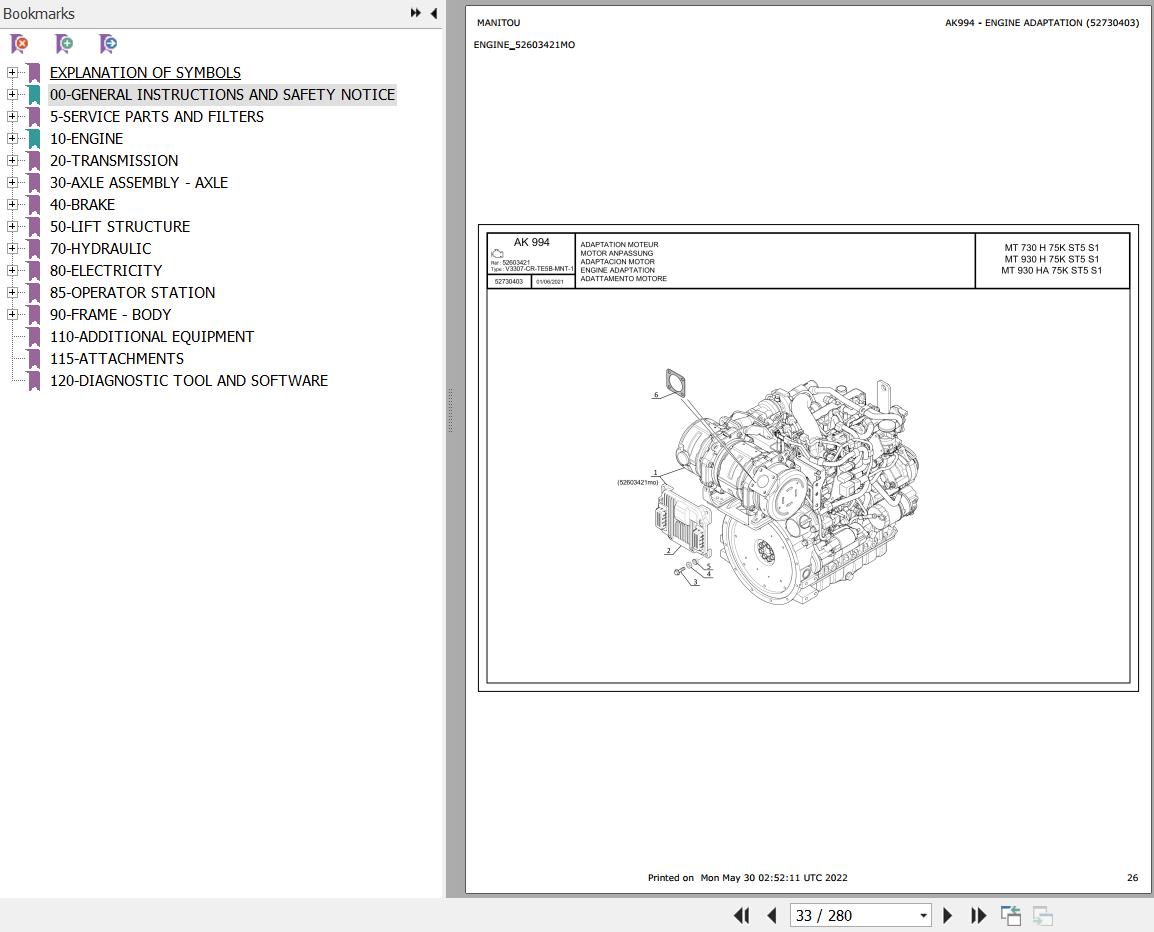Click the ENGINE_52603421MO heading text
This screenshot has height=932, width=1154.
[524, 45]
